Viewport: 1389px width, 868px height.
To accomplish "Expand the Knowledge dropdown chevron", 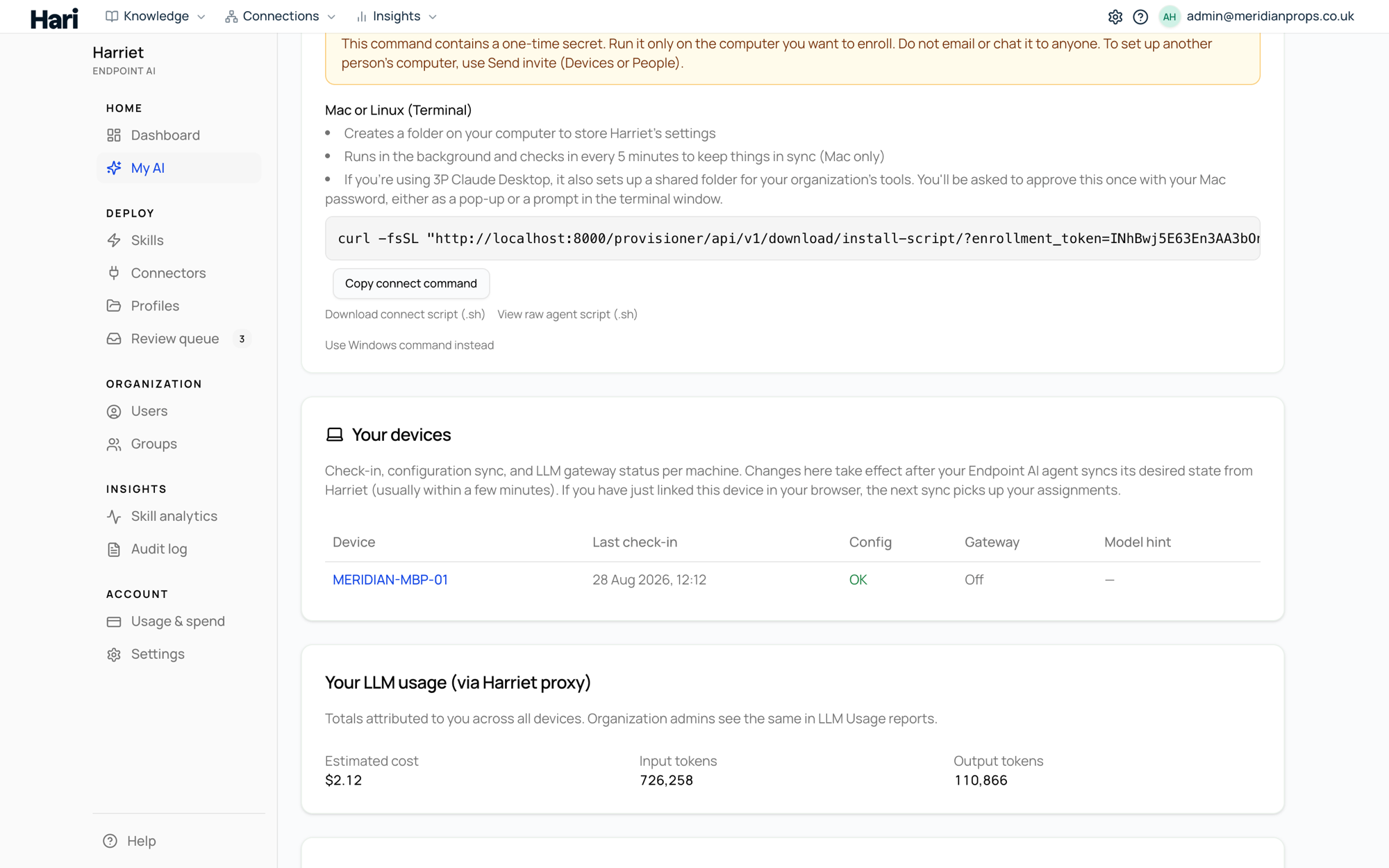I will point(201,17).
